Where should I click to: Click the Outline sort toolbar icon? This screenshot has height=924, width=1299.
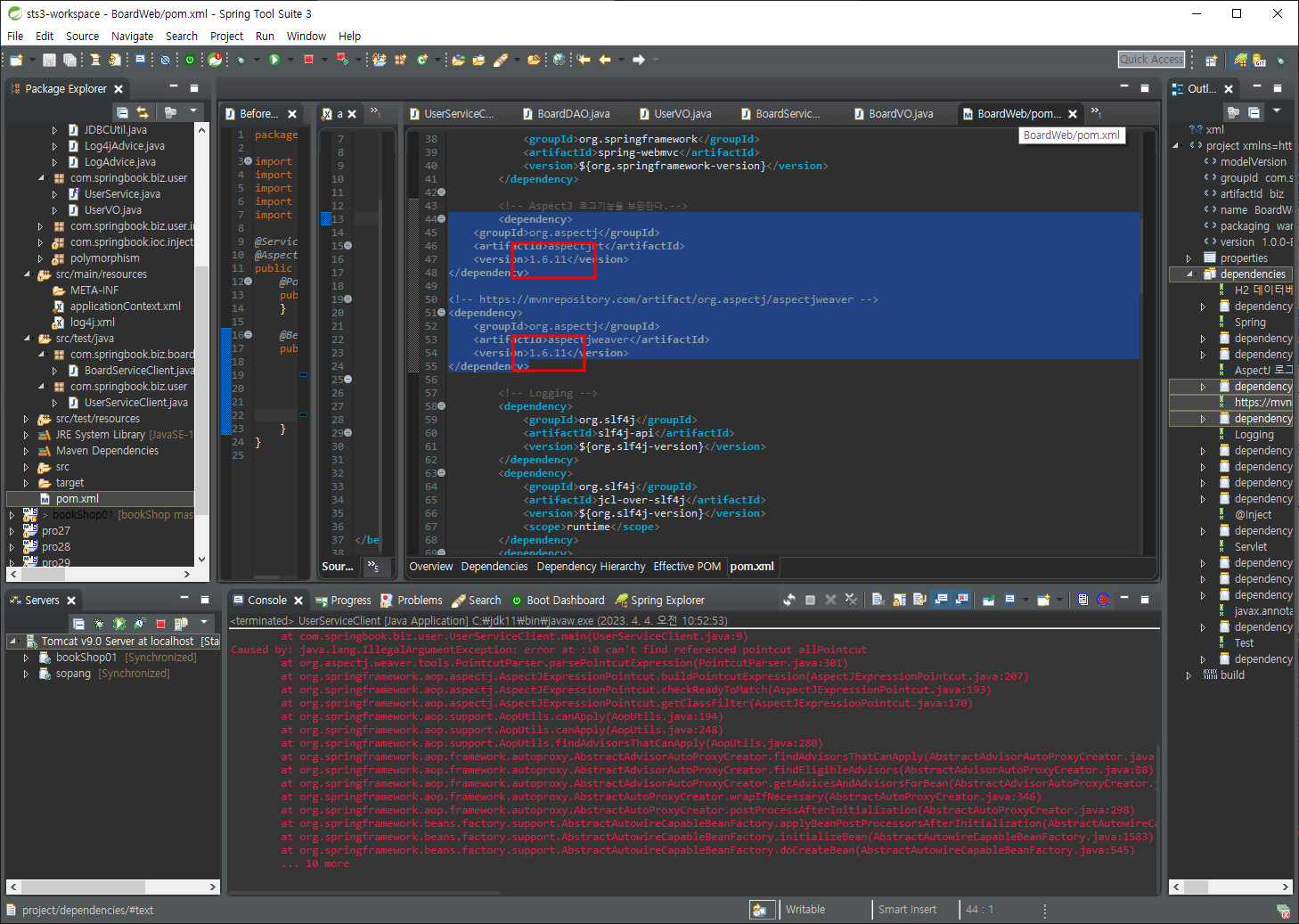coord(1233,112)
